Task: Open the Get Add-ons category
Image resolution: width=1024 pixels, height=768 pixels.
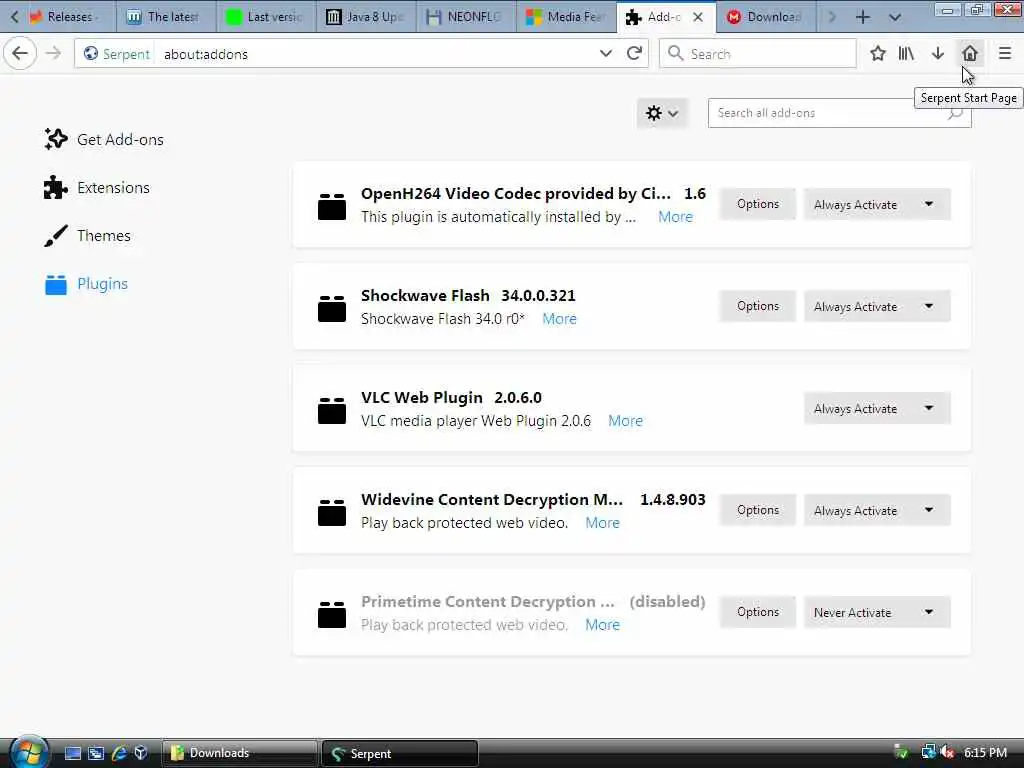Action: coord(104,139)
